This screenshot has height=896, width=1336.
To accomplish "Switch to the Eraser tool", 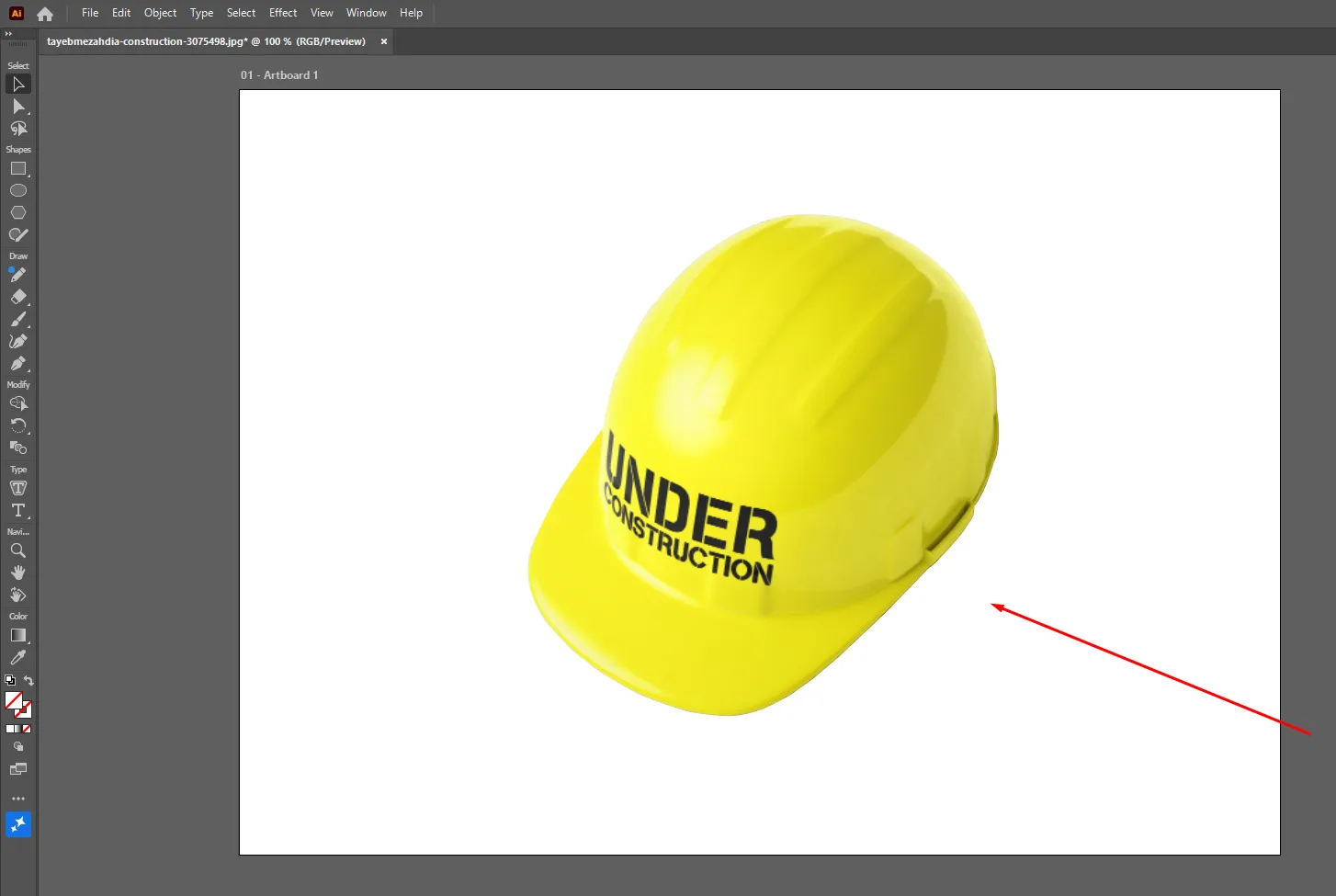I will pyautogui.click(x=18, y=297).
